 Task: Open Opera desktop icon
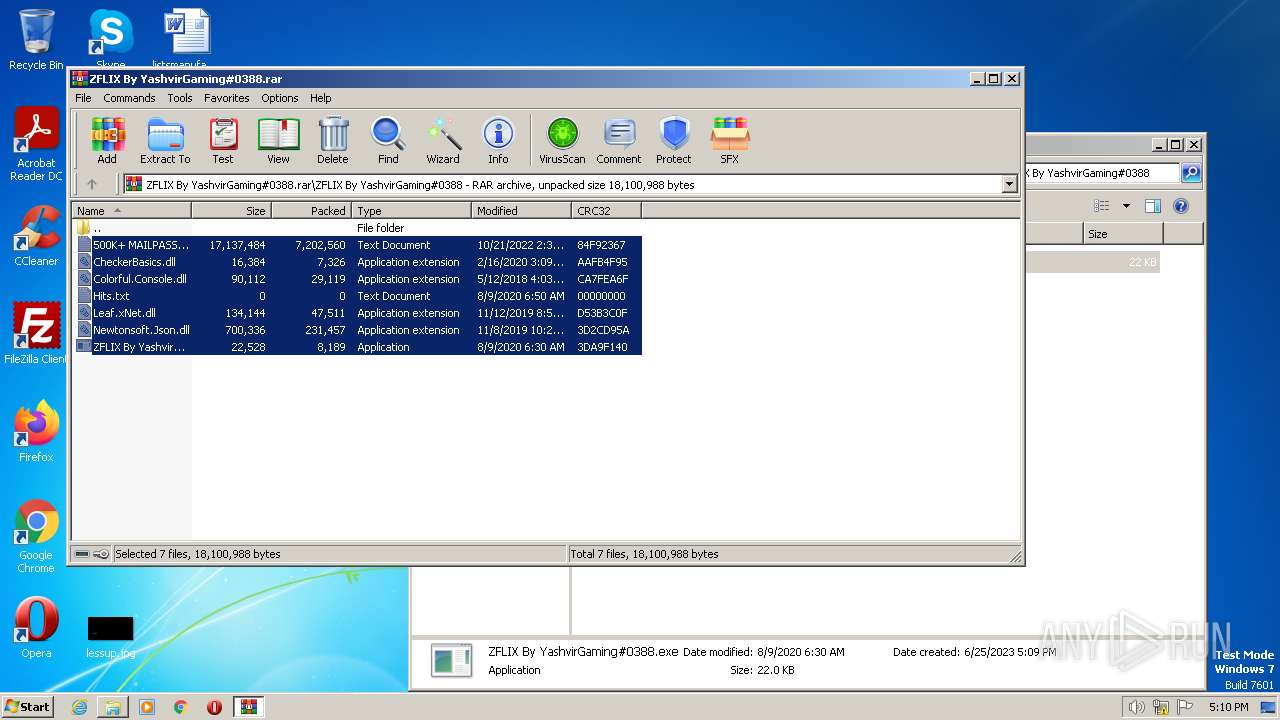(36, 628)
